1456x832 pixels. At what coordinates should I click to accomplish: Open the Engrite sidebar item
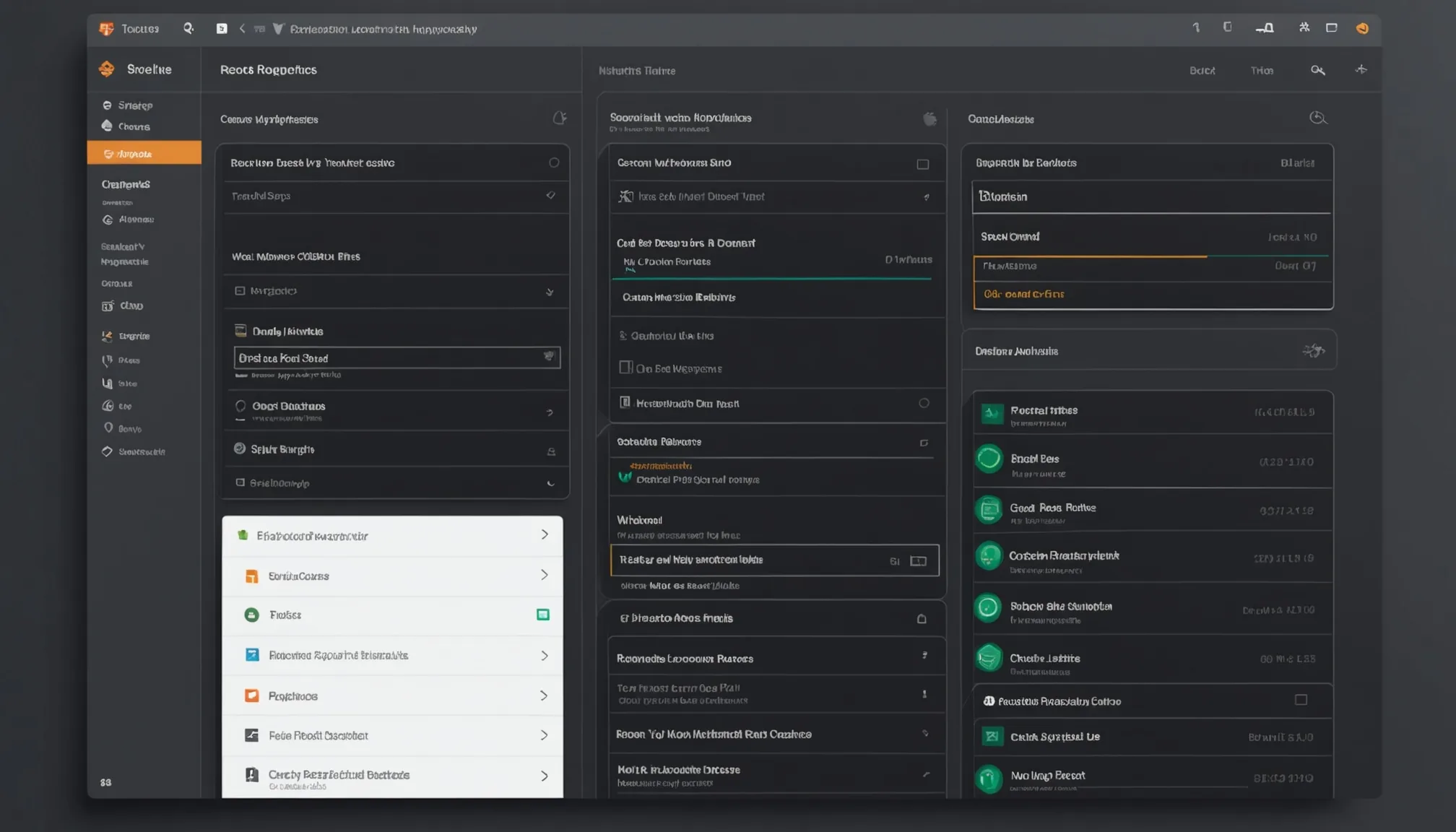coord(126,336)
